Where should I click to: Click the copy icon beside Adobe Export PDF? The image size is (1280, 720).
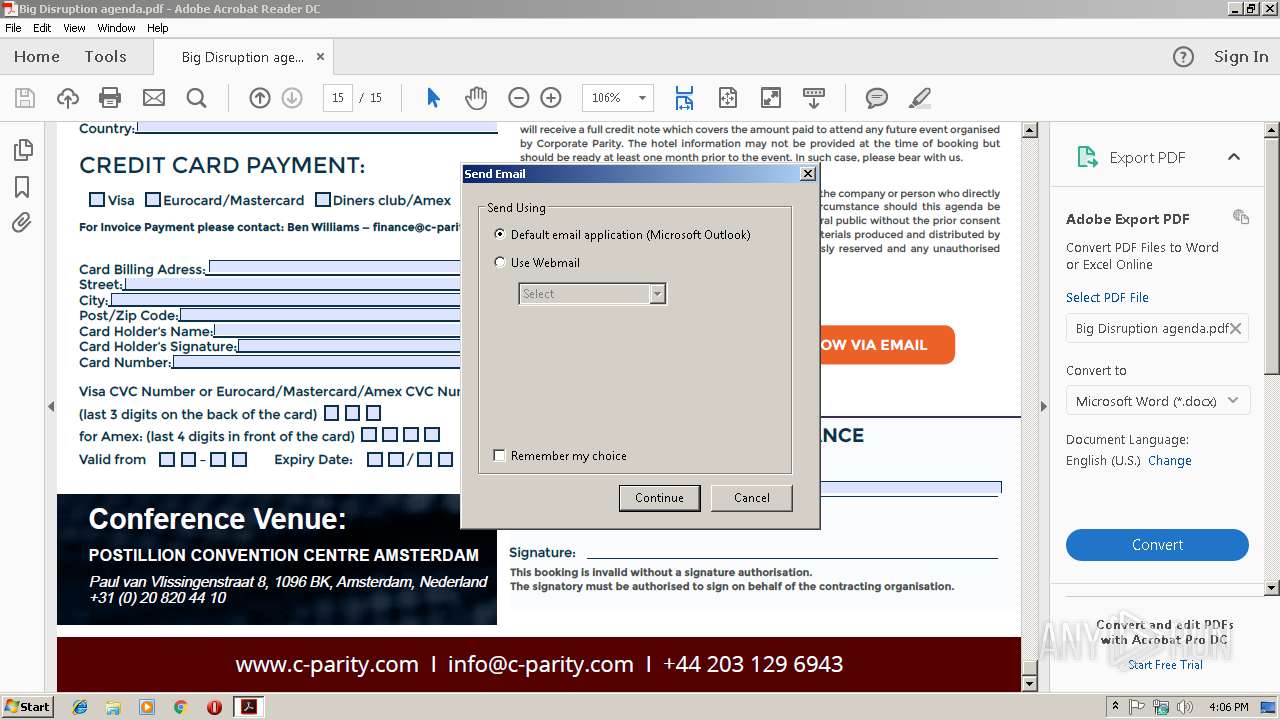1241,217
